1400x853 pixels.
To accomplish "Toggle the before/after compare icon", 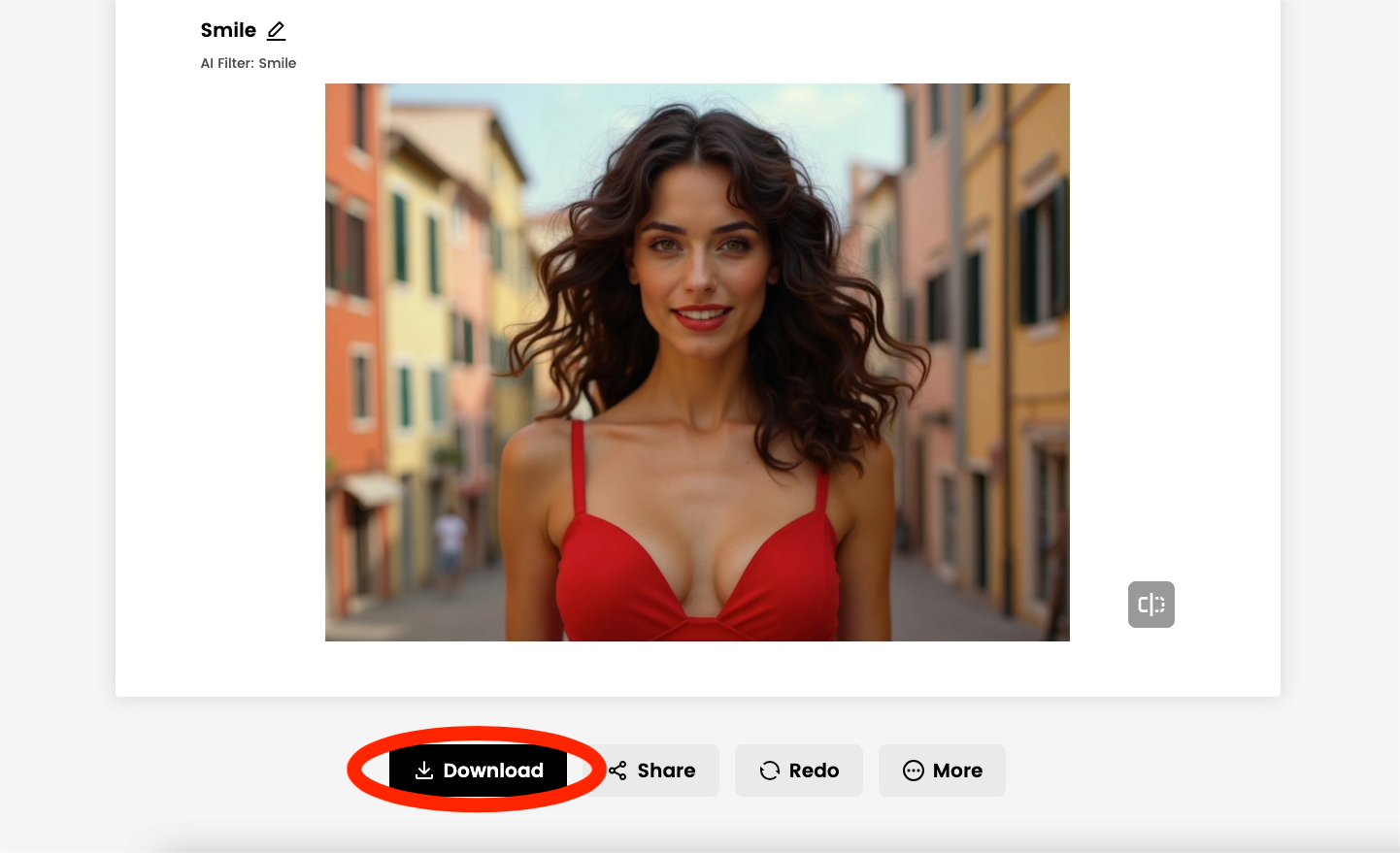I will (1150, 605).
